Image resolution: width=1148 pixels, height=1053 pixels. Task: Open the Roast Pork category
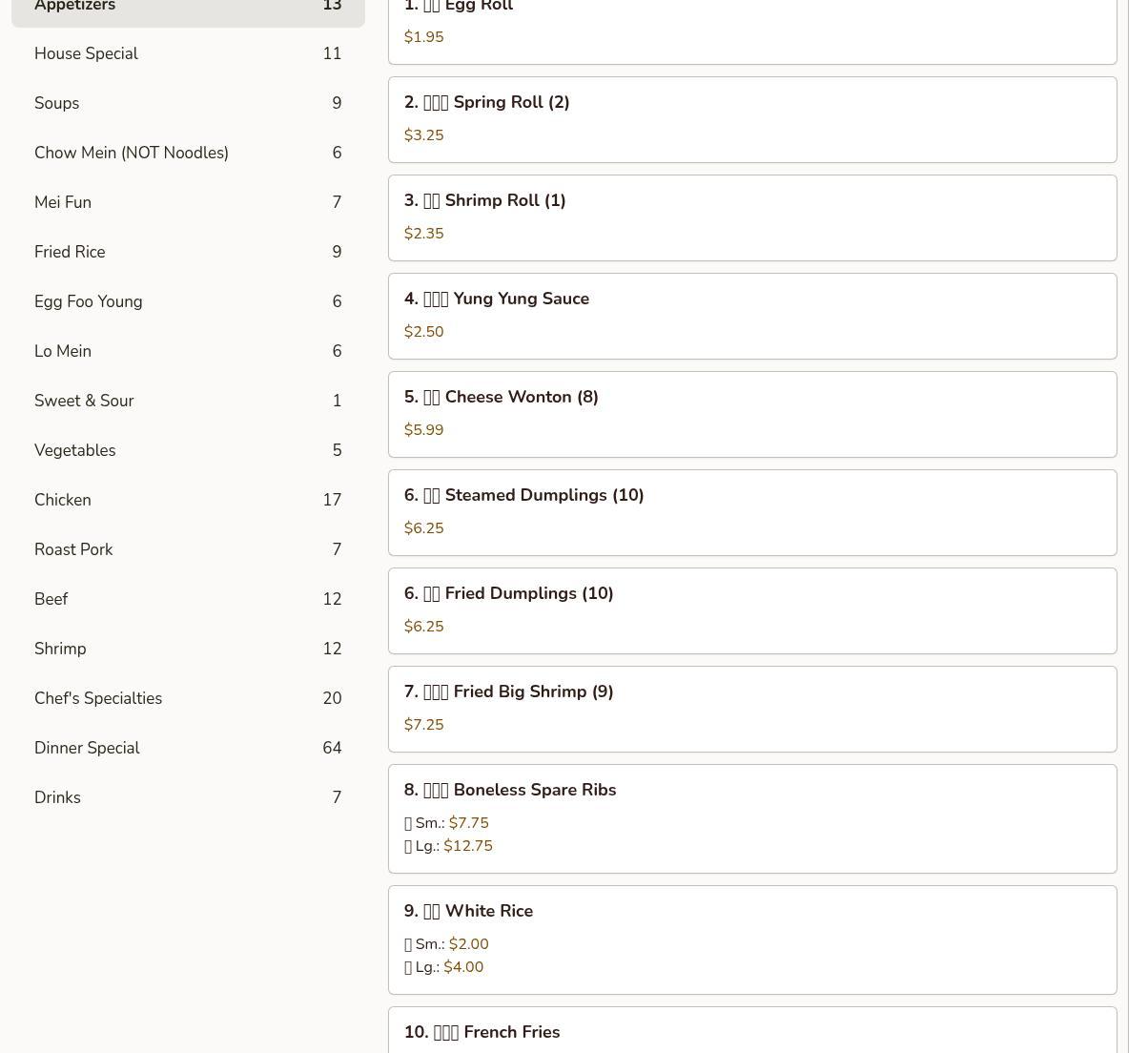pyautogui.click(x=188, y=549)
